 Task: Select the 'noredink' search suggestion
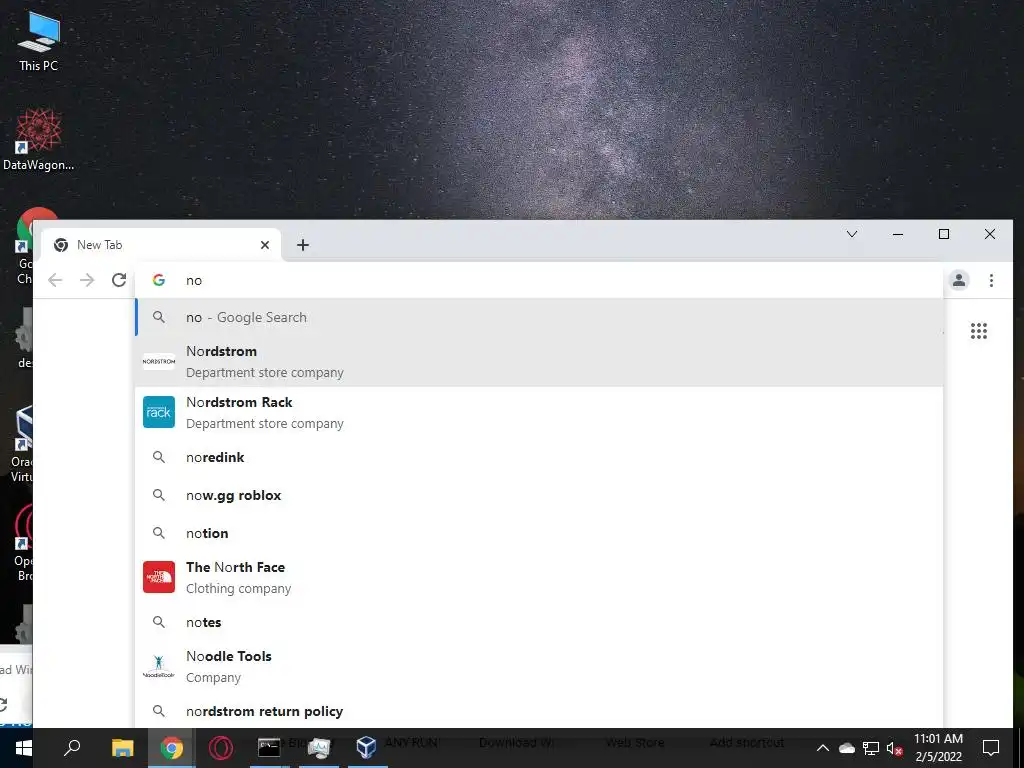539,457
